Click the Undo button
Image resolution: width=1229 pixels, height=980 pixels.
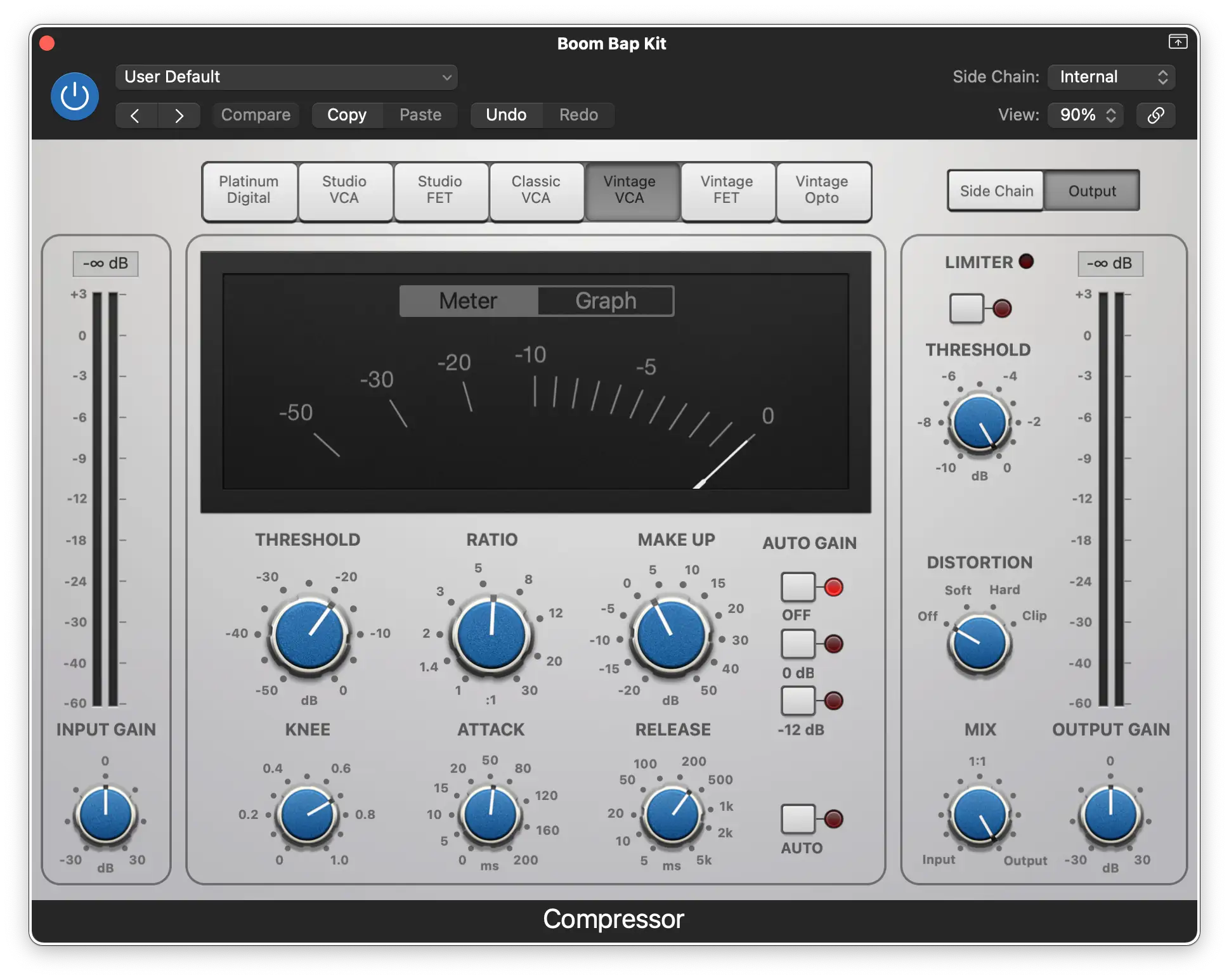point(506,115)
